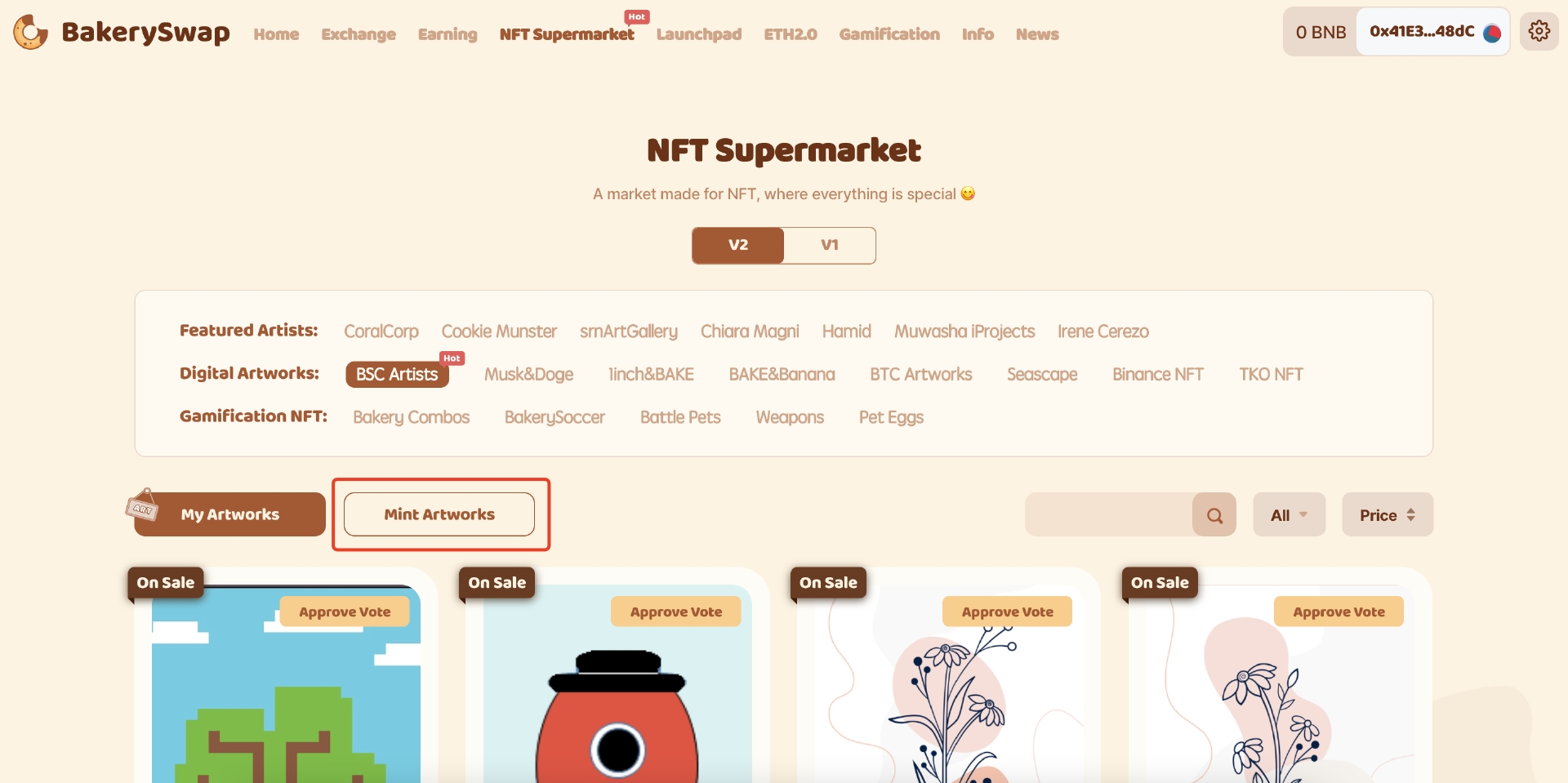Open the ETH2.0 menu item
This screenshot has height=783, width=1568.
pyautogui.click(x=791, y=34)
